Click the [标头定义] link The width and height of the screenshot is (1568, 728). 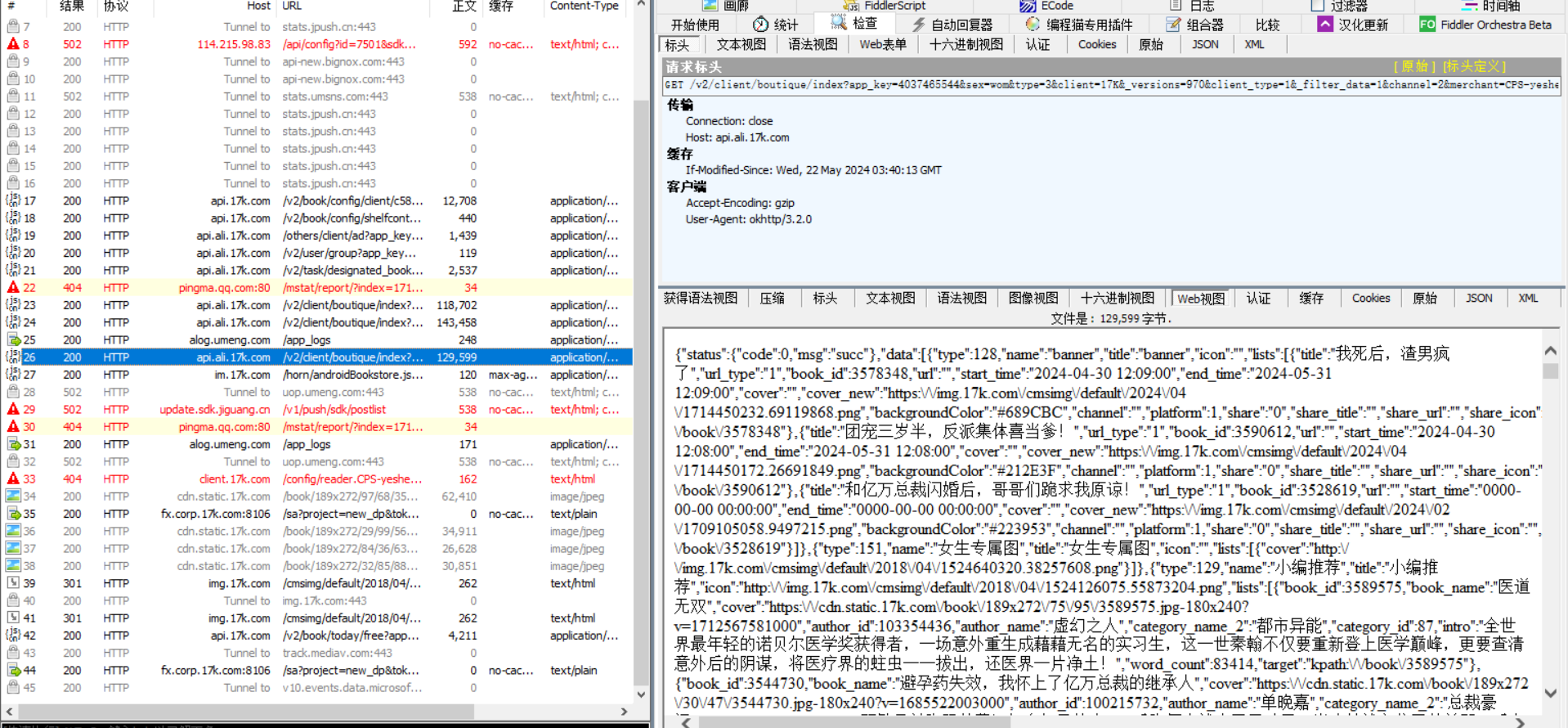[x=1475, y=67]
